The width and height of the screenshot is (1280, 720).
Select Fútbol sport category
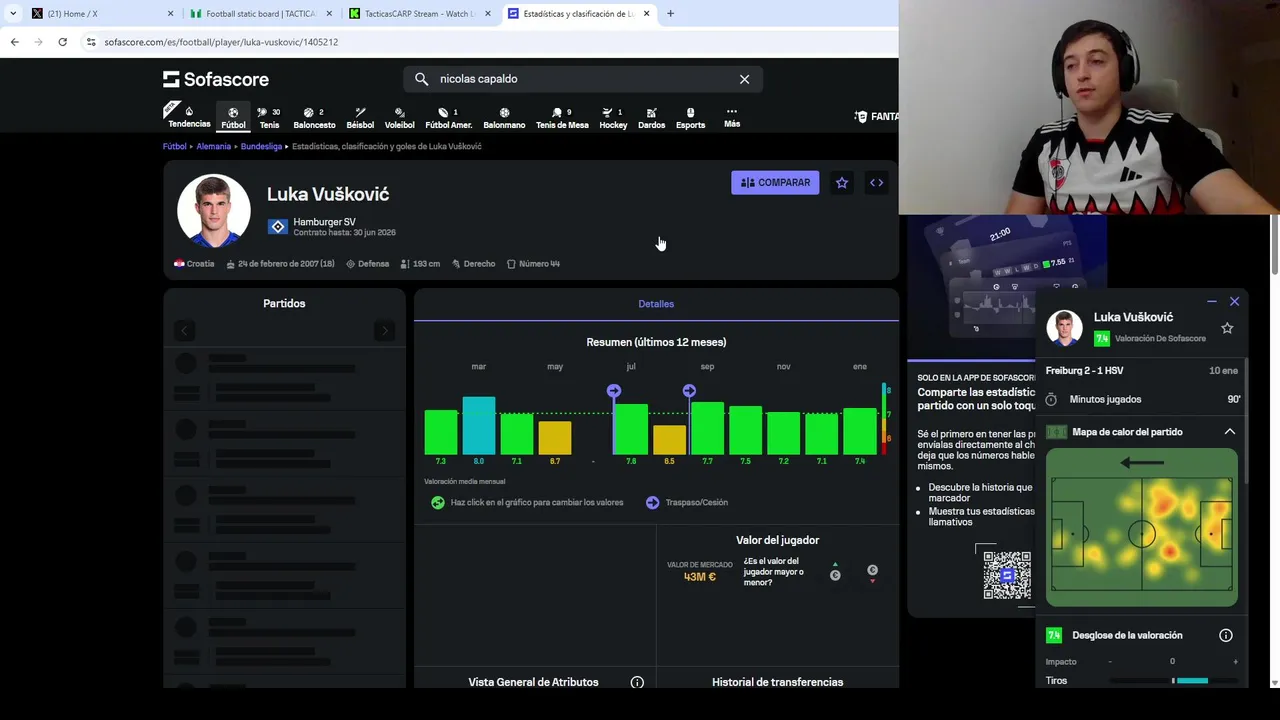coord(233,117)
